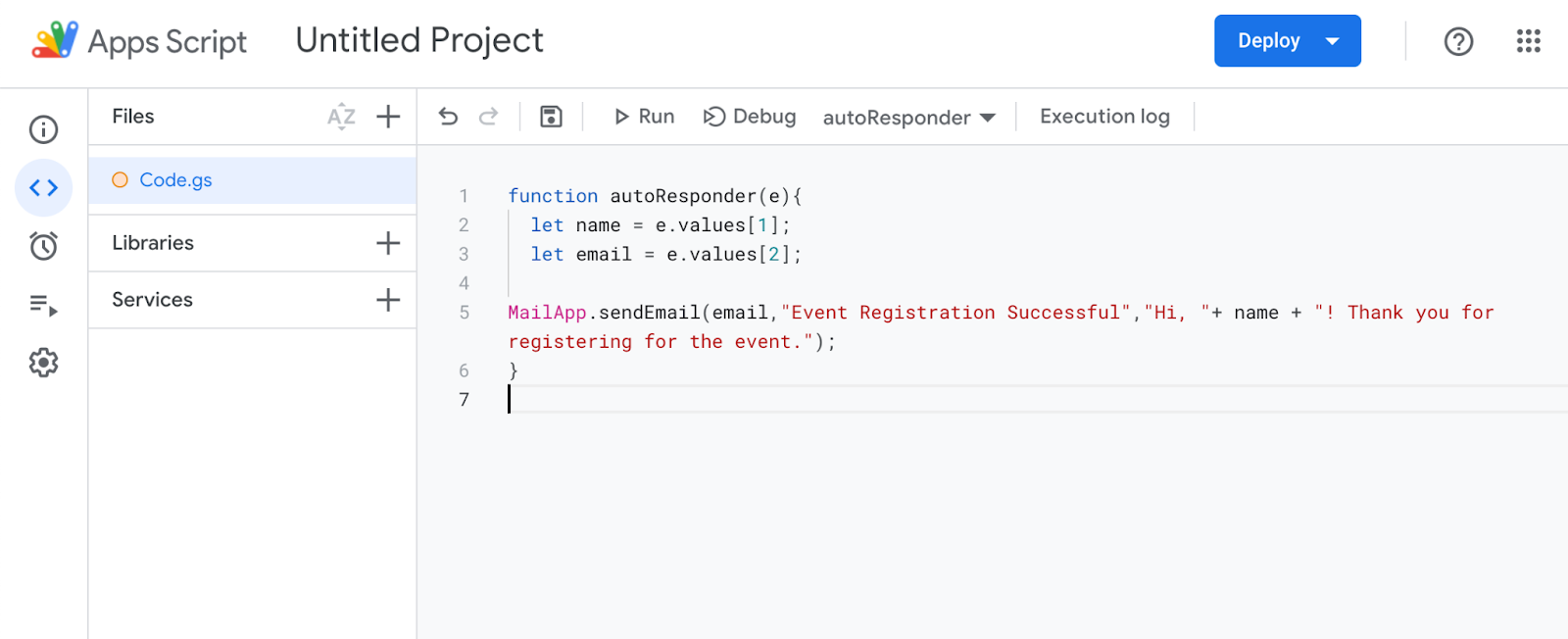Click line number 5 in the gutter

(465, 313)
